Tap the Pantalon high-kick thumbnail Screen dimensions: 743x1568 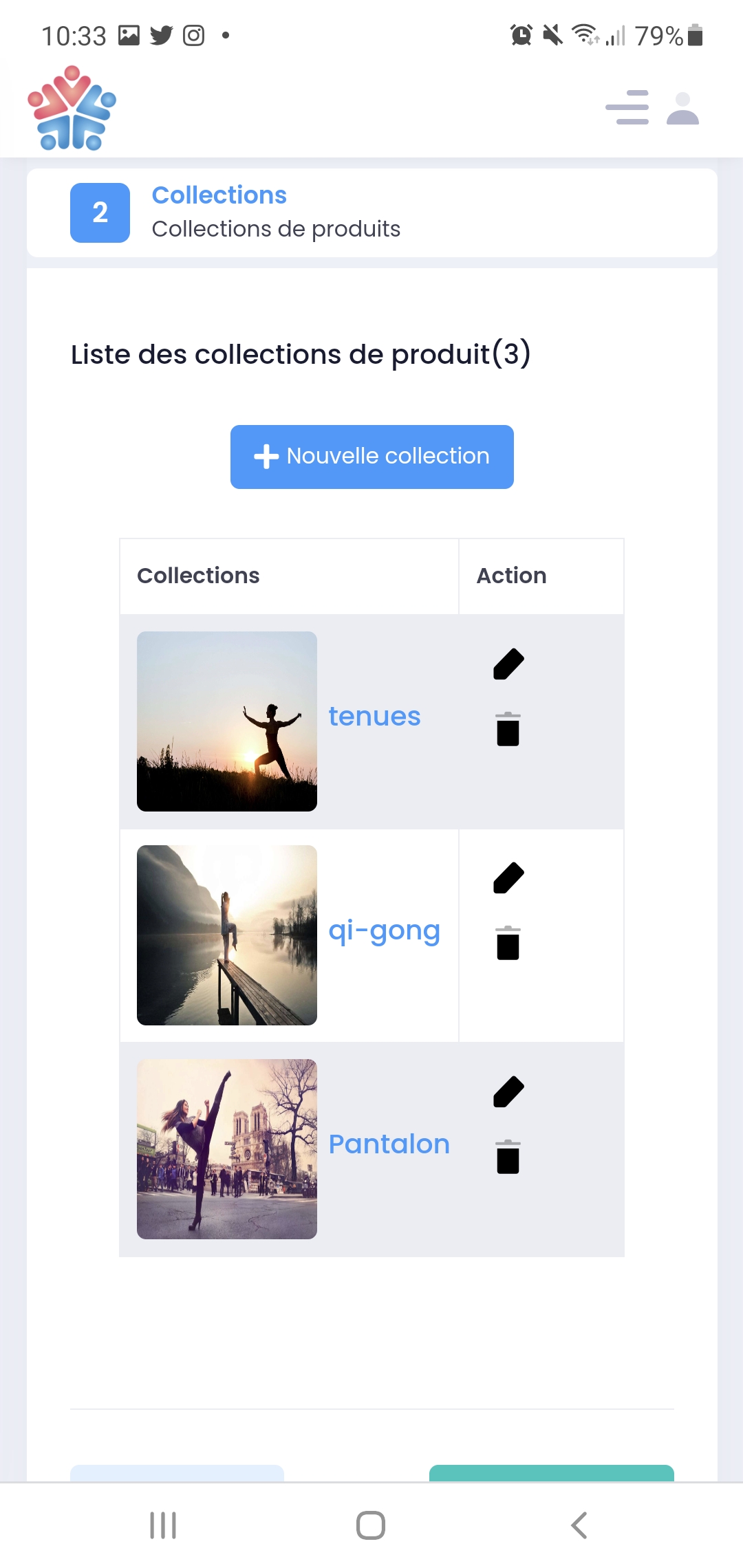click(x=227, y=1149)
